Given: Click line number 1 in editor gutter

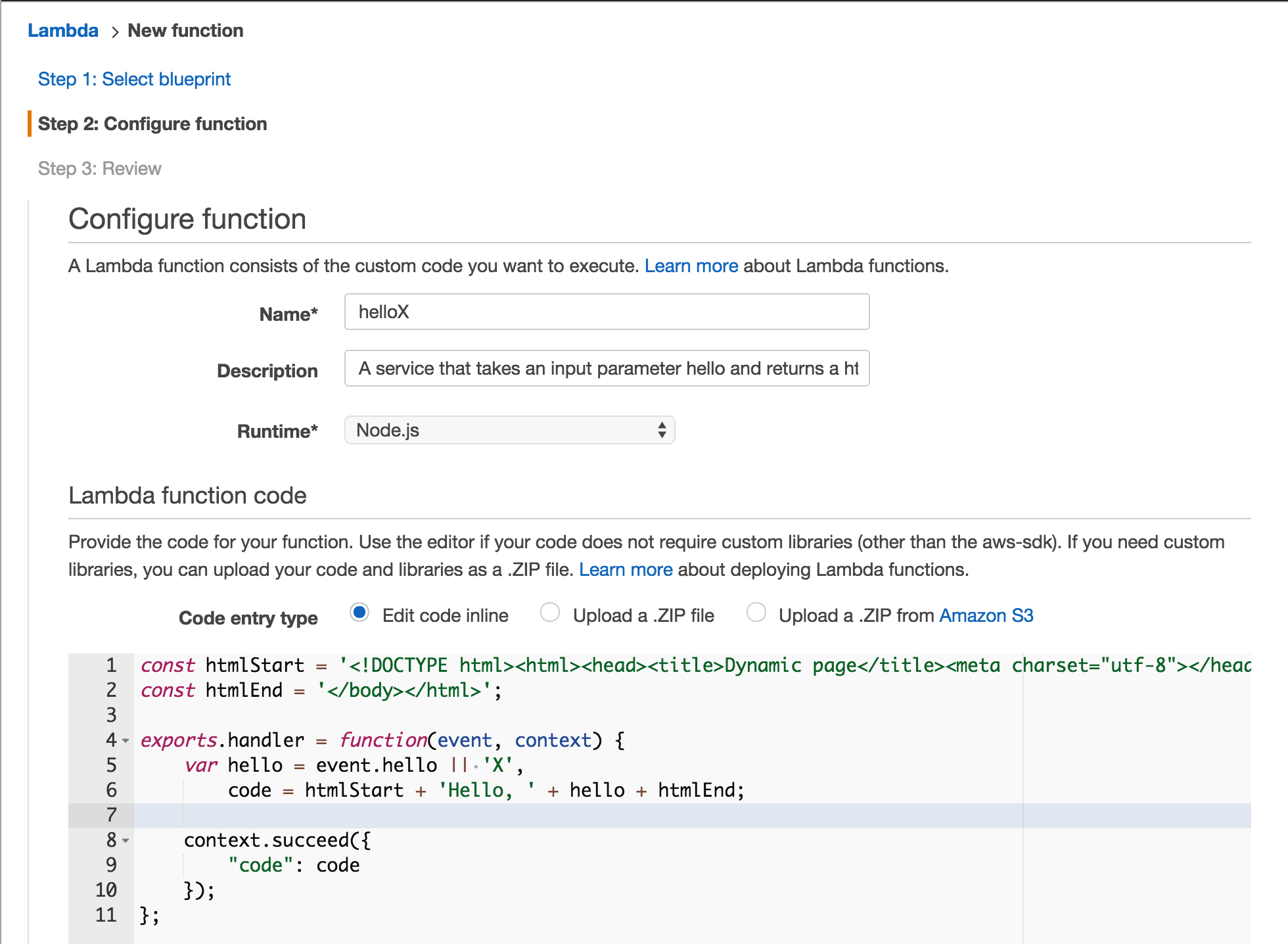Looking at the screenshot, I should [x=112, y=665].
